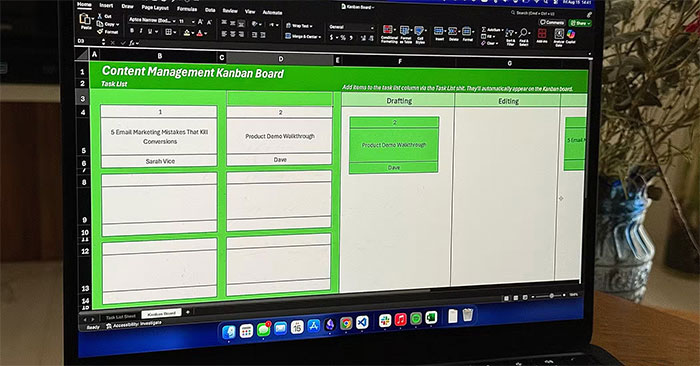Increase font size with the larger A icon
This screenshot has width=700, height=366.
200,21
